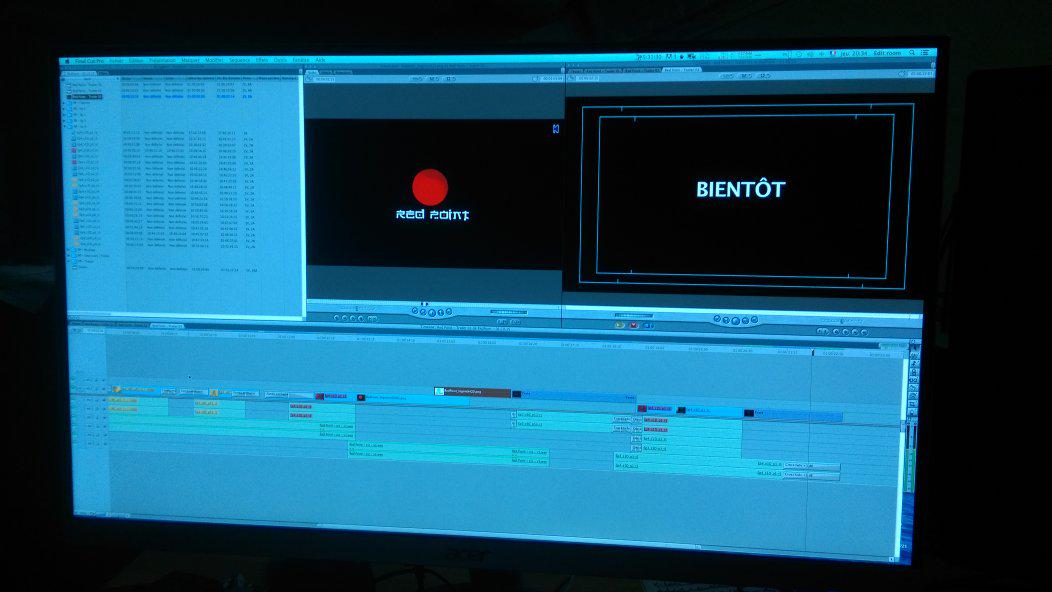
Task: Open the Fenêtre menu
Action: click(x=301, y=60)
